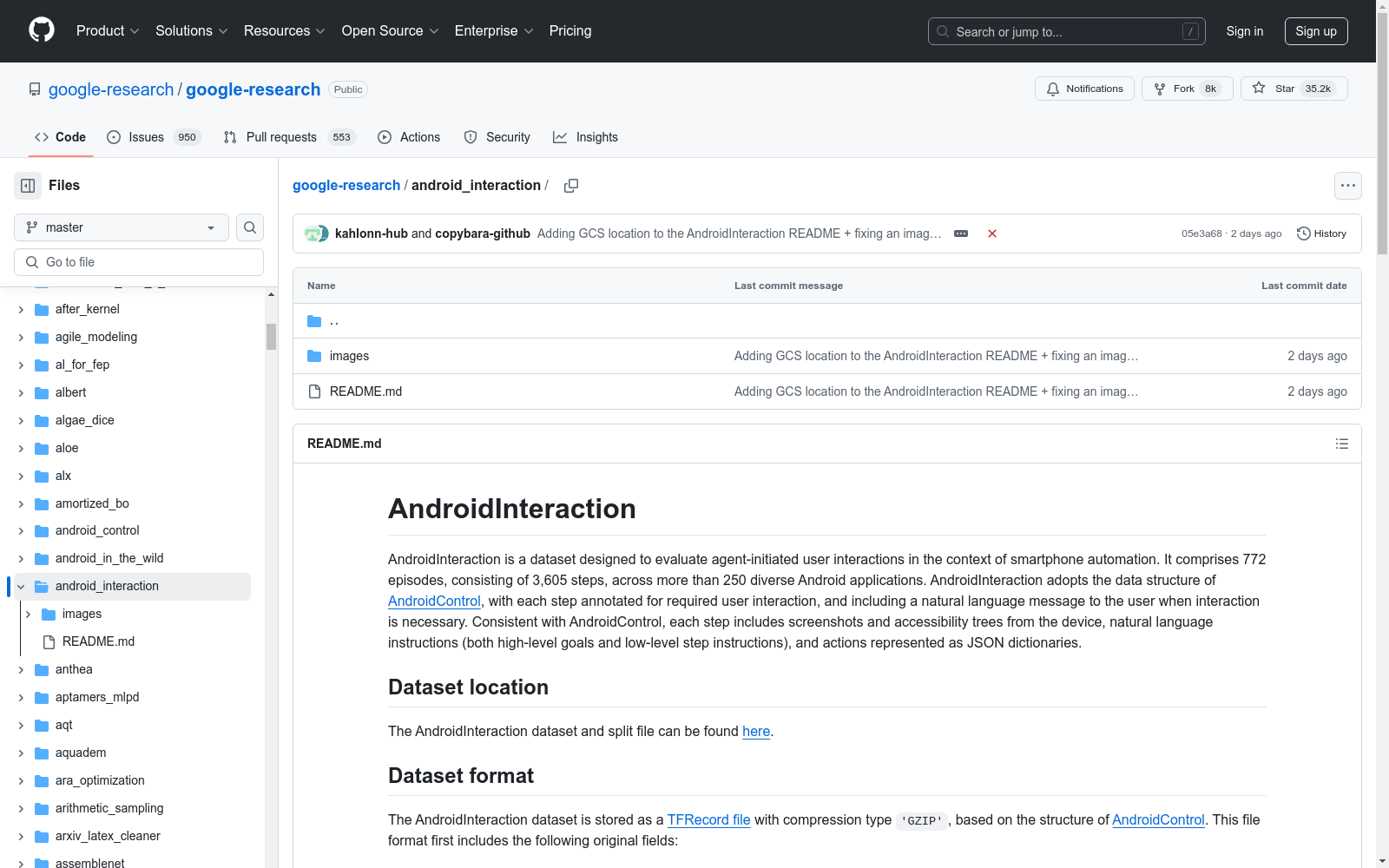
Task: Open README.md in file table
Action: click(x=365, y=391)
